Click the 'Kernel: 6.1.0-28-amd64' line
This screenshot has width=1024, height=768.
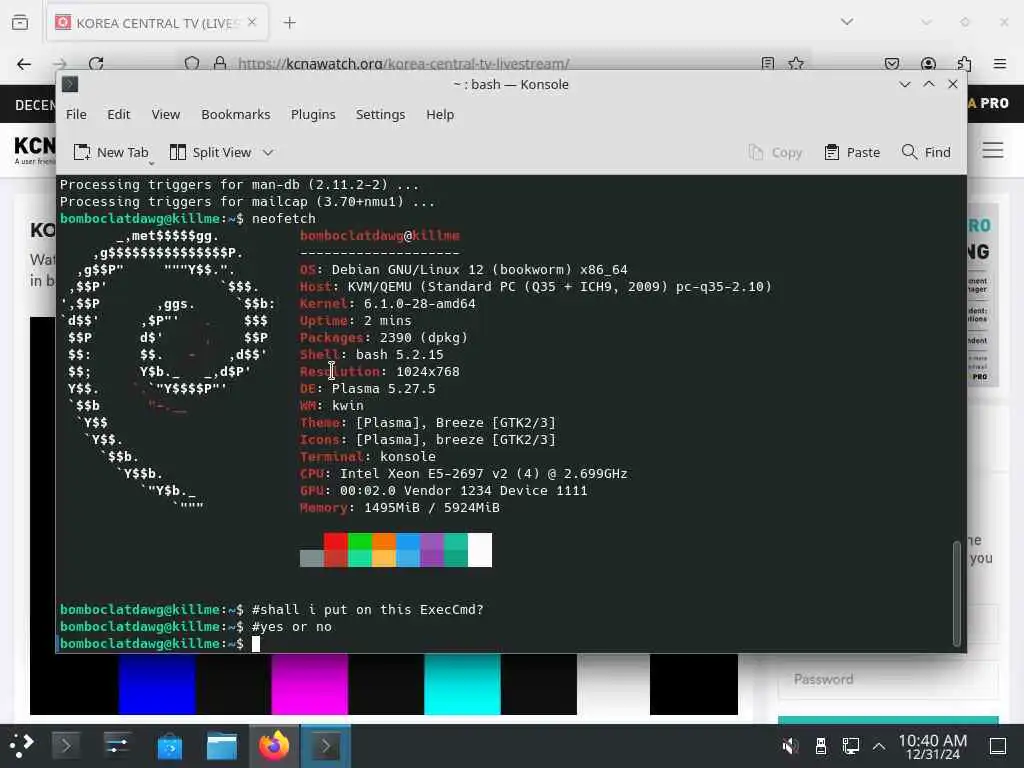pyautogui.click(x=387, y=304)
